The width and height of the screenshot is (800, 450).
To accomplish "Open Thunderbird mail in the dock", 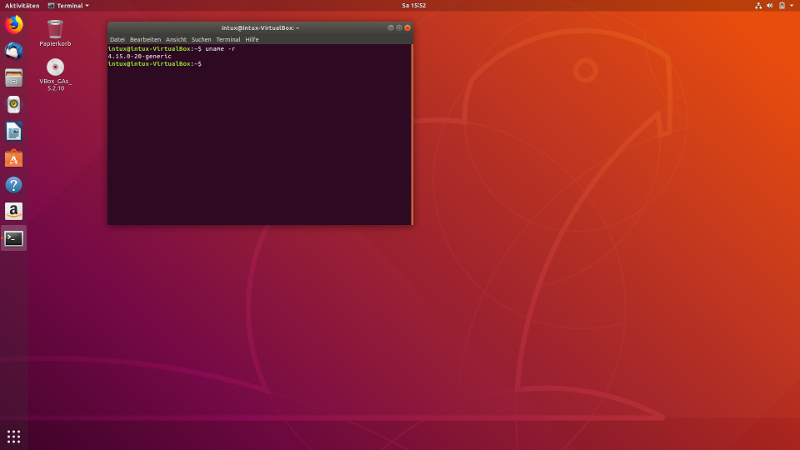I will click(14, 51).
